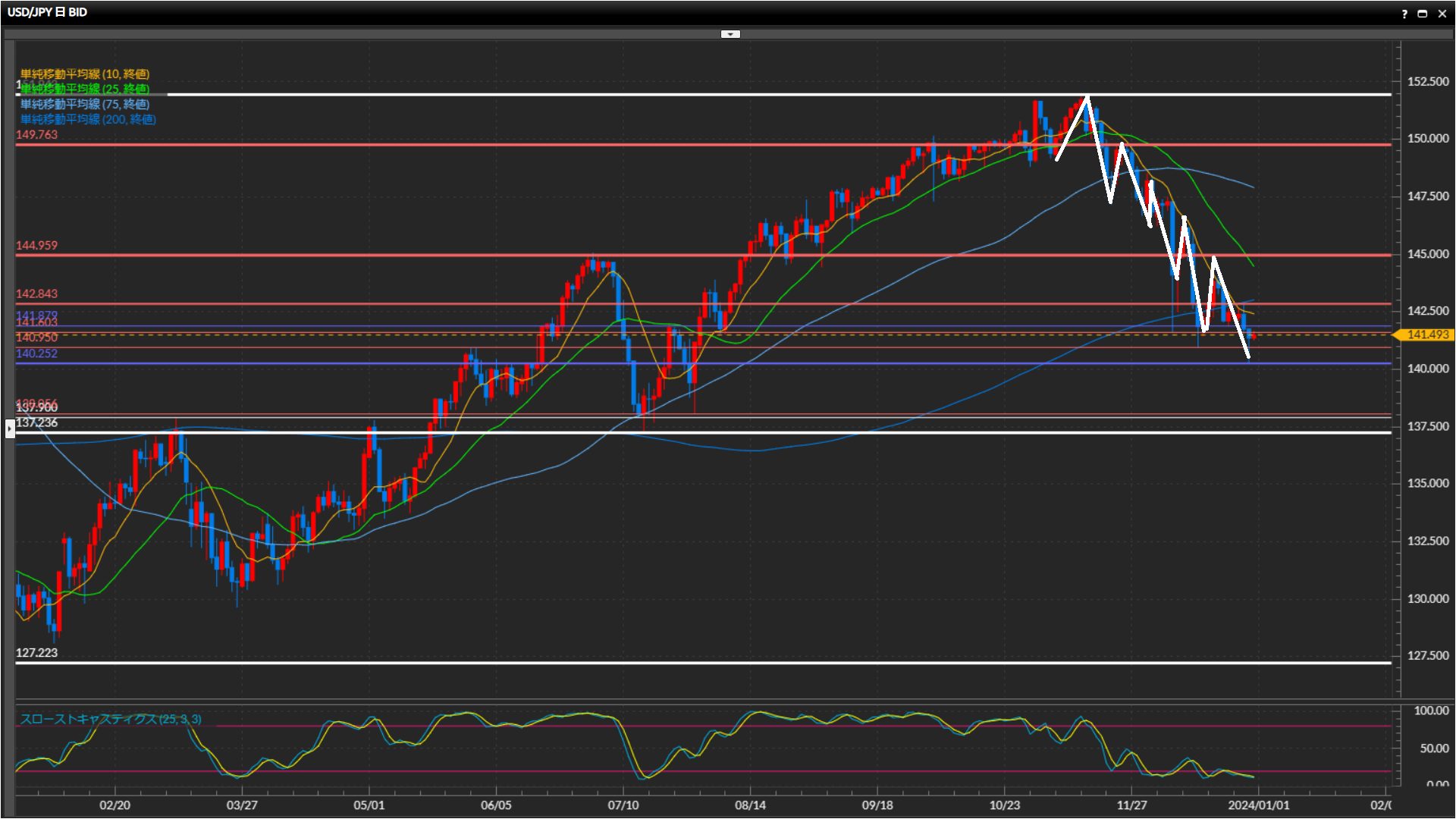Click the SMA (75, 終値) indicator label
Image resolution: width=1456 pixels, height=819 pixels.
point(85,104)
